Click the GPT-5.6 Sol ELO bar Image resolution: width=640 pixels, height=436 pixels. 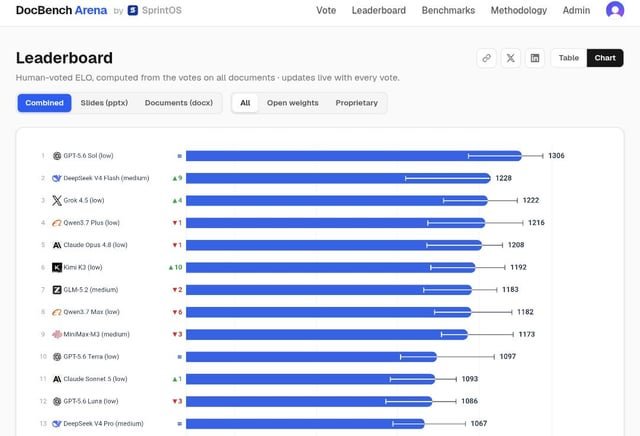coord(353,156)
